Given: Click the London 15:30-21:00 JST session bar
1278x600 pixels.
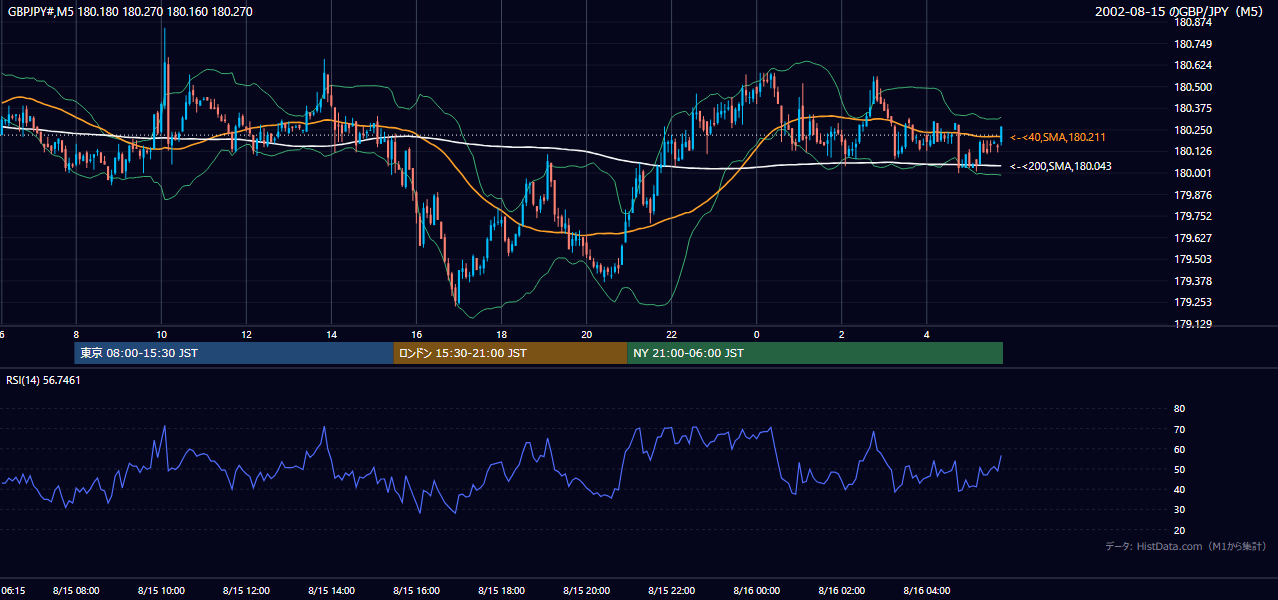Looking at the screenshot, I should (x=510, y=353).
